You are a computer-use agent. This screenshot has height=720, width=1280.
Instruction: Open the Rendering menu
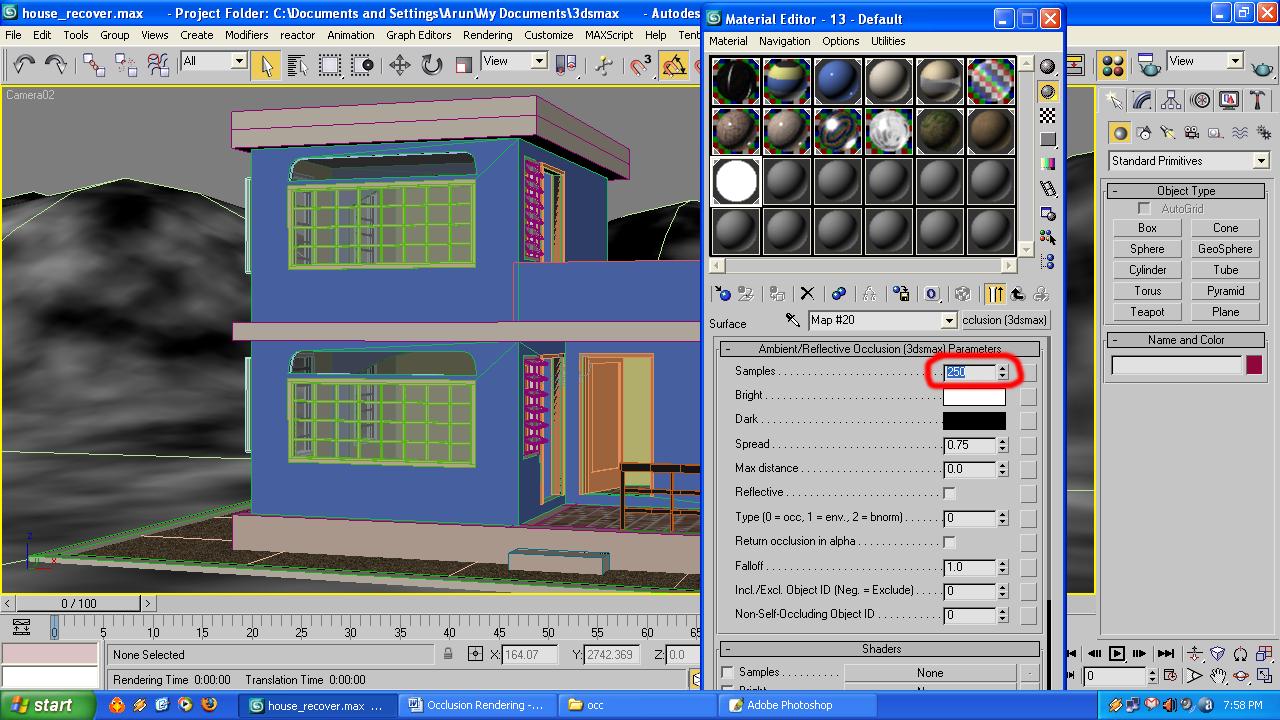click(487, 35)
